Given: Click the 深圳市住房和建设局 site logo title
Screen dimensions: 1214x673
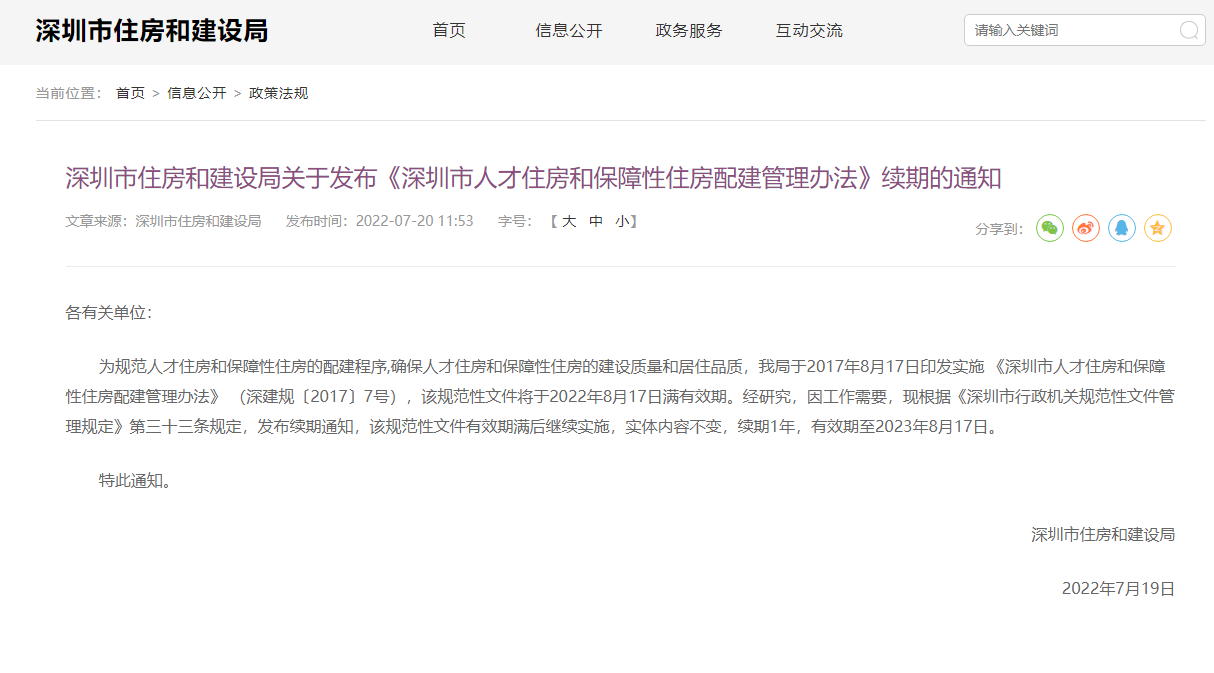Looking at the screenshot, I should click(x=152, y=30).
